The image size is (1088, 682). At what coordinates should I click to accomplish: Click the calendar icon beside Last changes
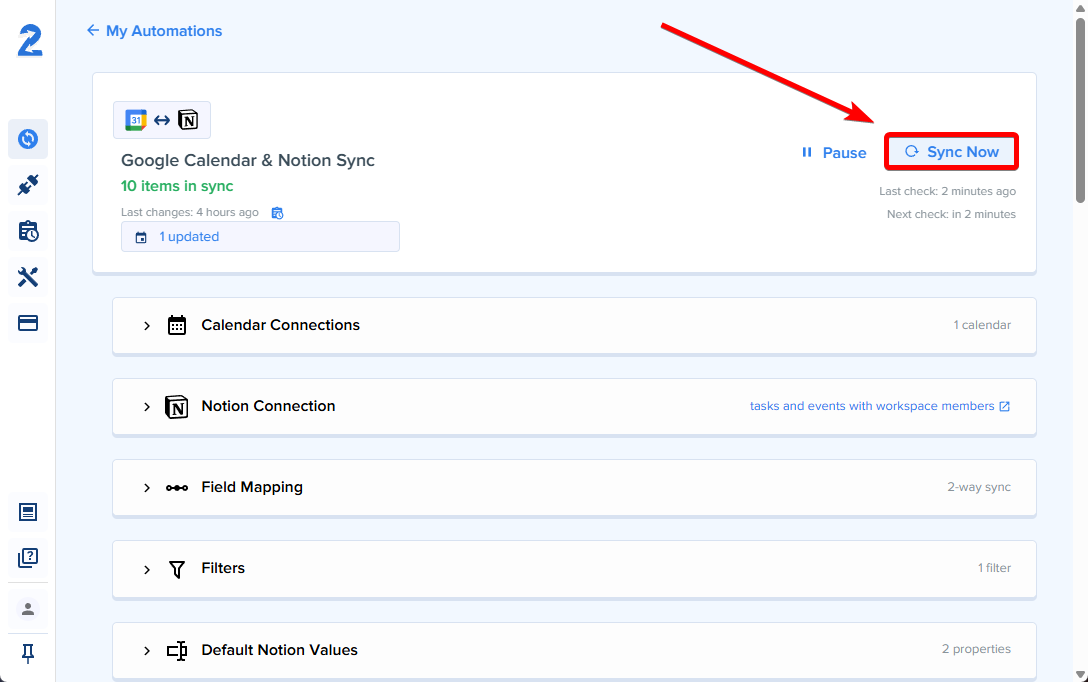tap(278, 213)
